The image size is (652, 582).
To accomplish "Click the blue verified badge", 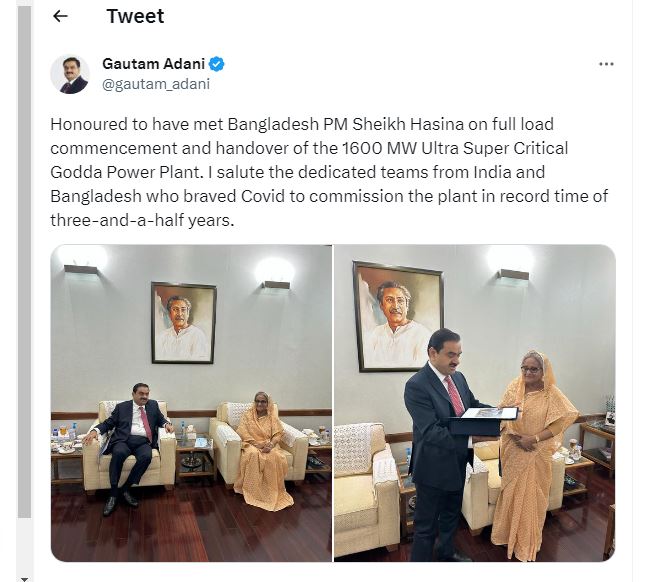I will point(217,64).
